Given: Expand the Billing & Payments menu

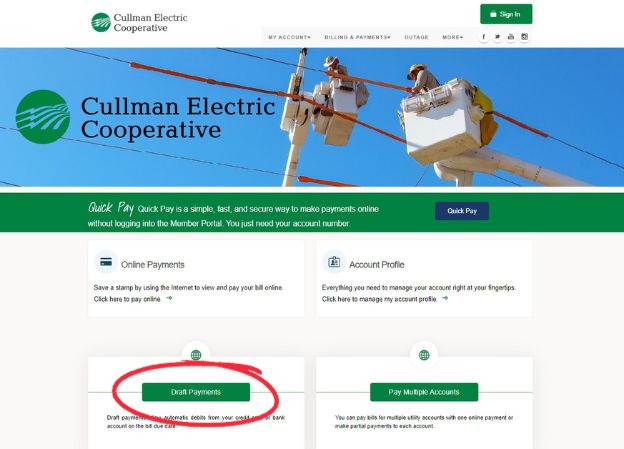Looking at the screenshot, I should pyautogui.click(x=357, y=37).
